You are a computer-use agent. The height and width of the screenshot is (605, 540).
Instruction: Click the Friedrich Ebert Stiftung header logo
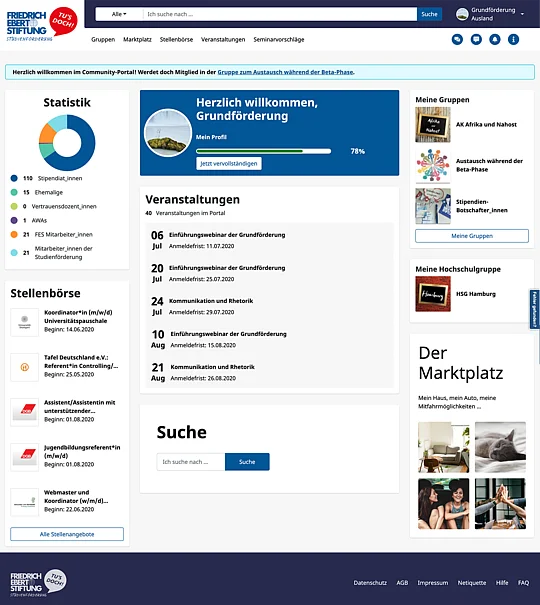click(42, 24)
